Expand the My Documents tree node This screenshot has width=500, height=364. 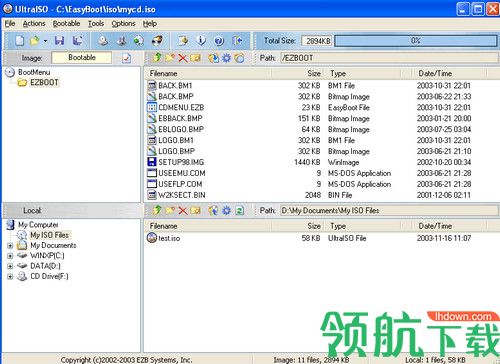(10, 246)
